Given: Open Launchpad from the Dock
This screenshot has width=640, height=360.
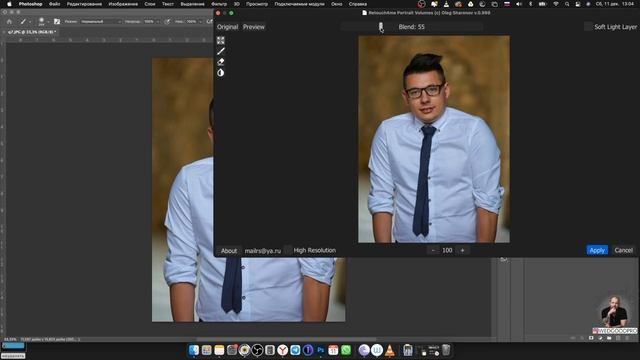Looking at the screenshot, I should coord(207,350).
